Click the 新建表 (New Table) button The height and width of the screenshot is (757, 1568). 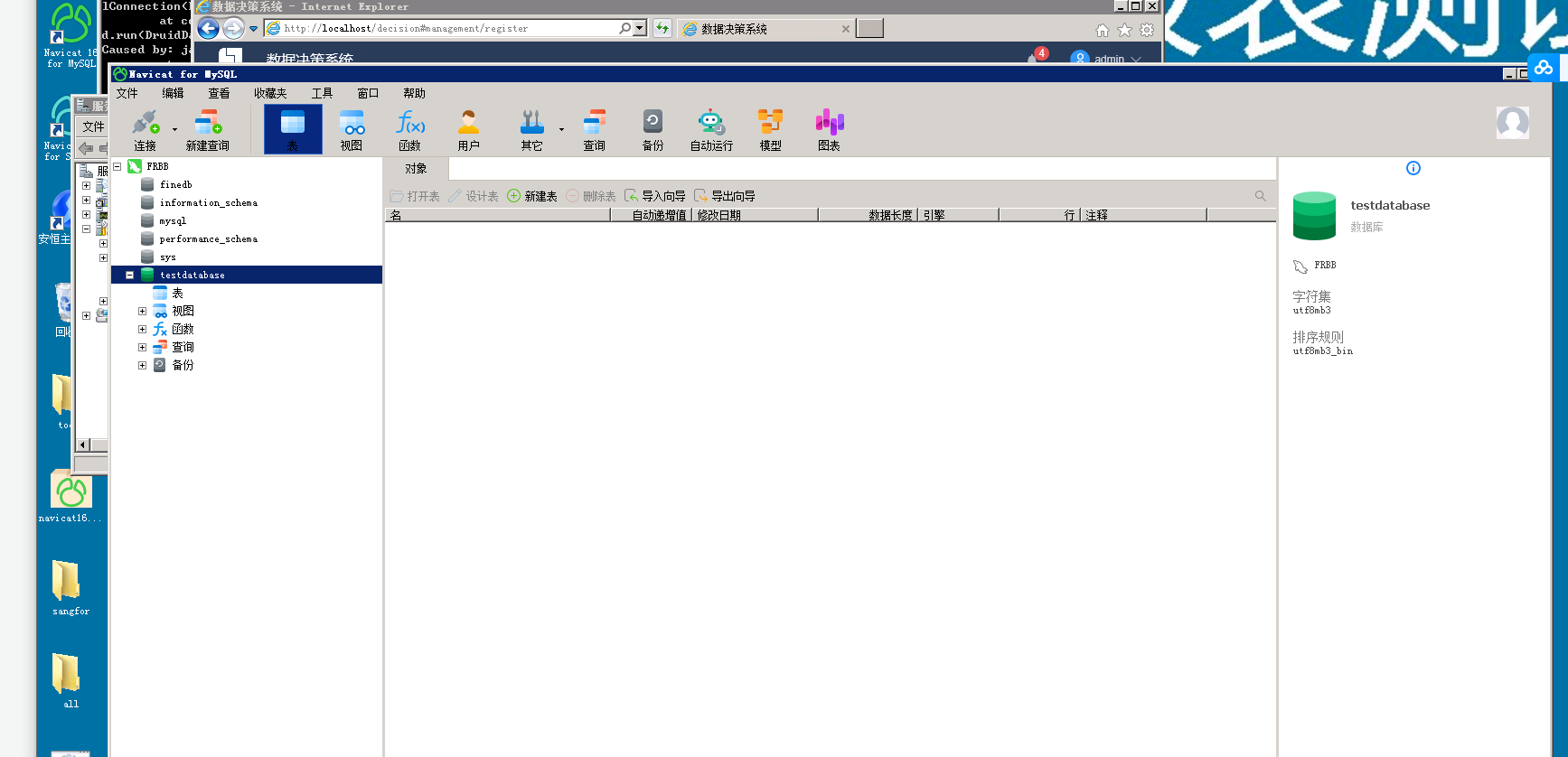pos(532,196)
